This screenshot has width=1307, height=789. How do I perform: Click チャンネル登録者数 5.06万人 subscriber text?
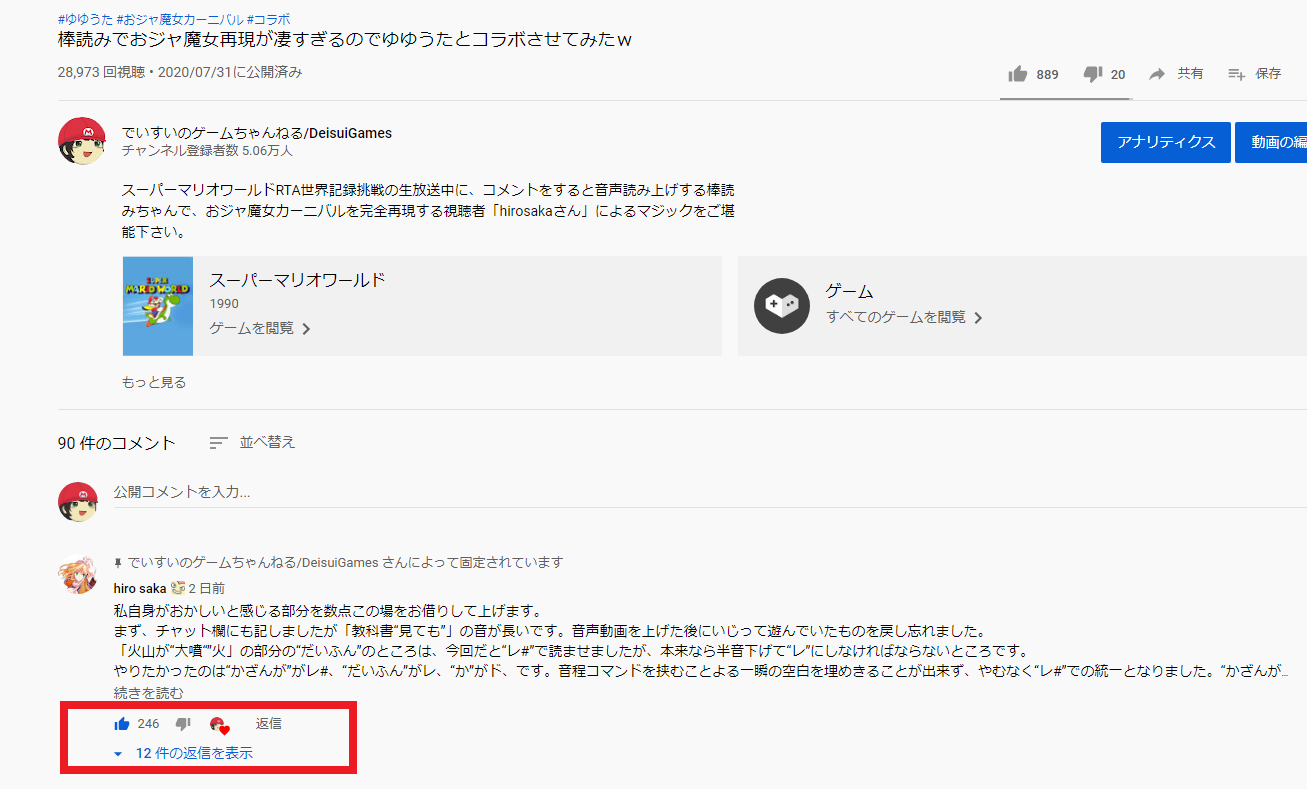[207, 151]
